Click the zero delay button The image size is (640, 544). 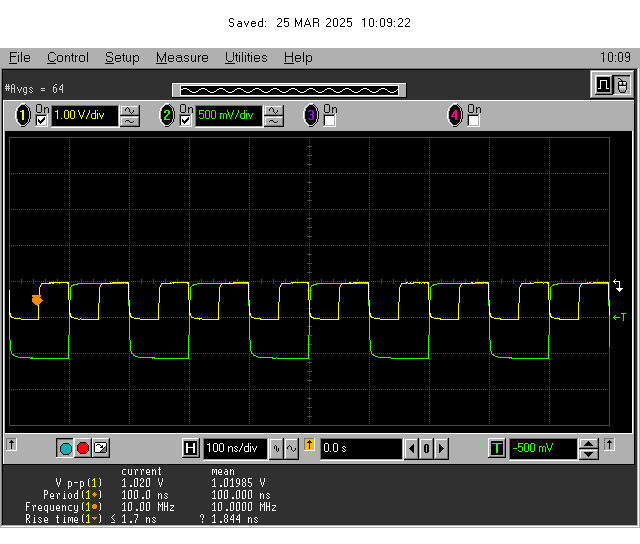[x=426, y=449]
